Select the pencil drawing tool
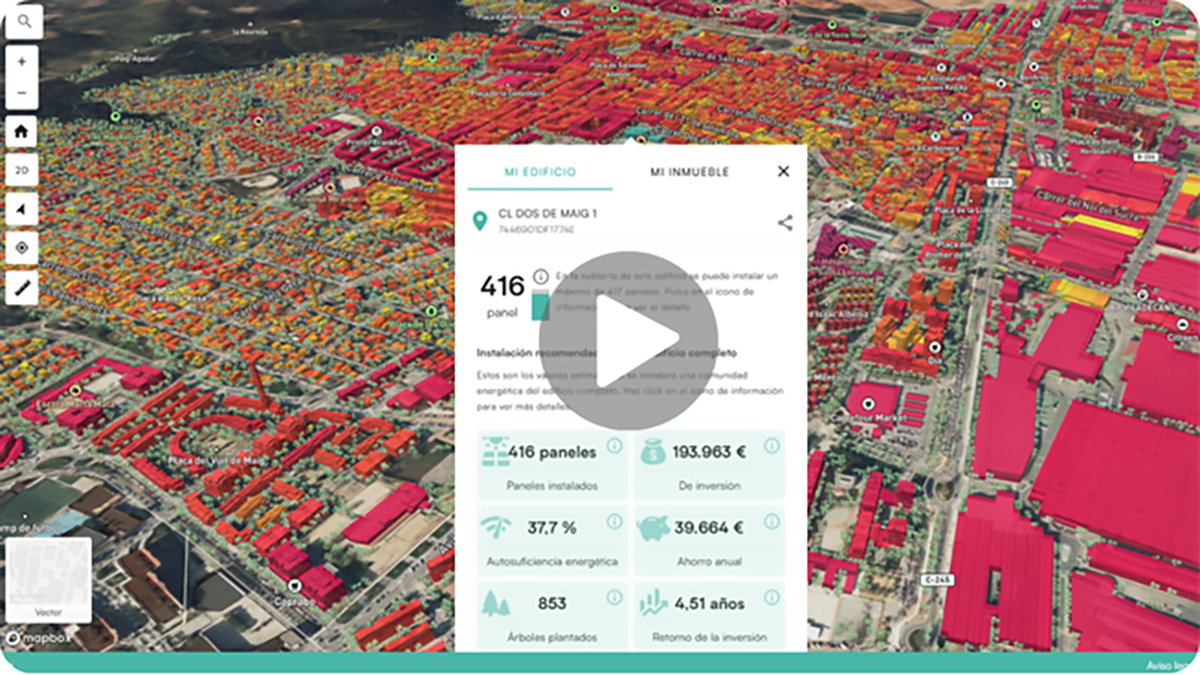Viewport: 1200px width, 675px height. tap(22, 287)
